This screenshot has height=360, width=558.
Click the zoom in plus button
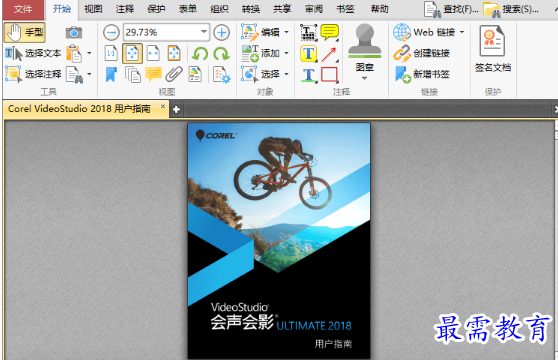222,33
